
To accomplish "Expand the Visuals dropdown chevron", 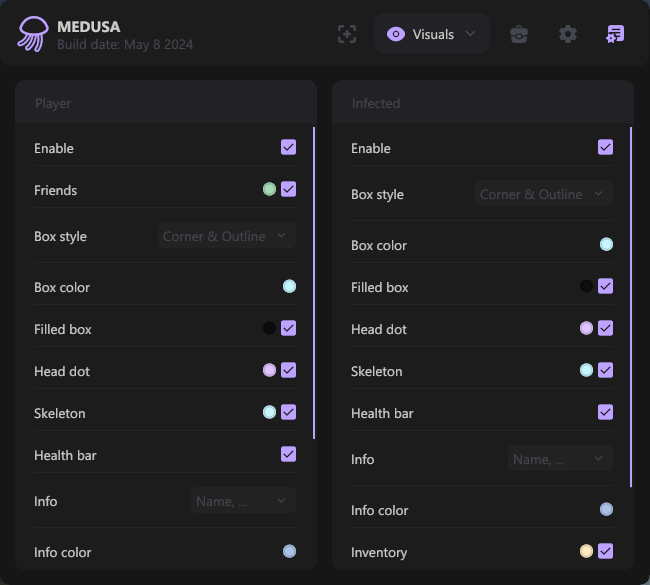I will tap(470, 34).
